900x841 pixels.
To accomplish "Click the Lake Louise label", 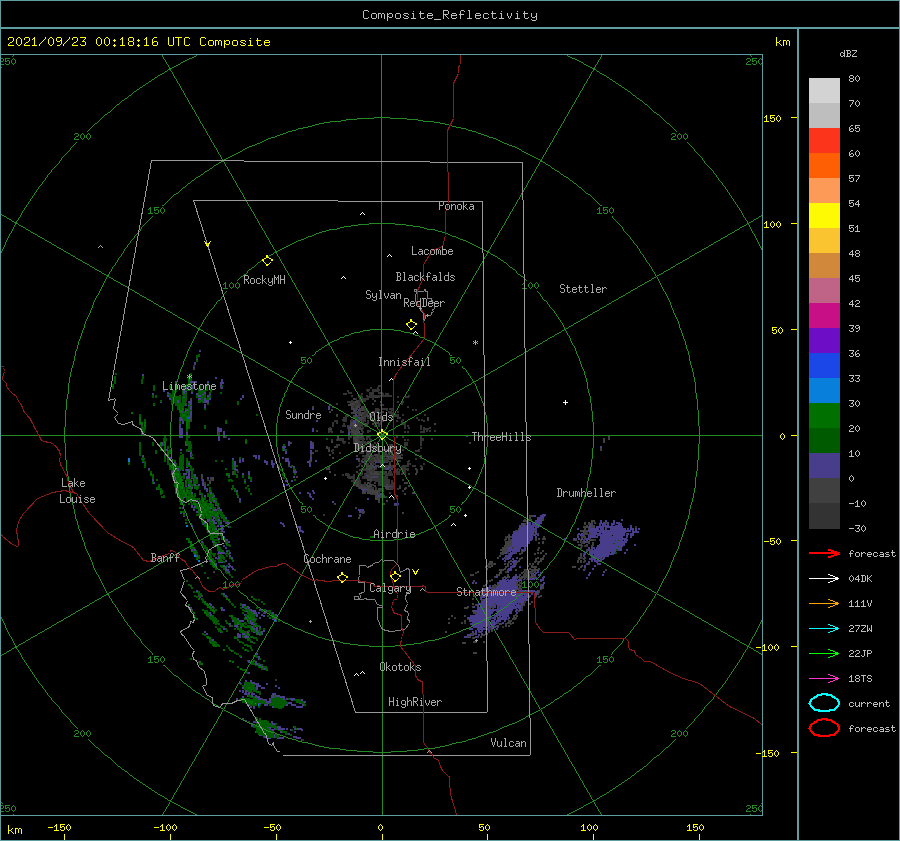I will coord(77,491).
